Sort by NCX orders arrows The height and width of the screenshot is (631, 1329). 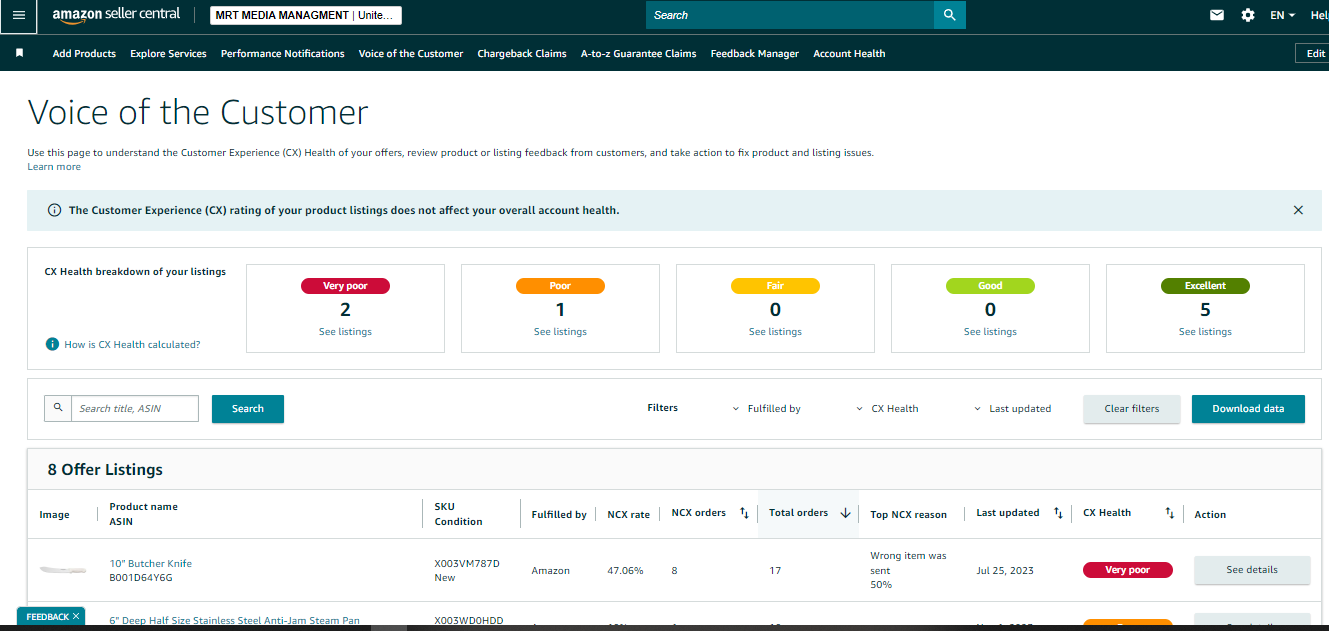(x=744, y=513)
